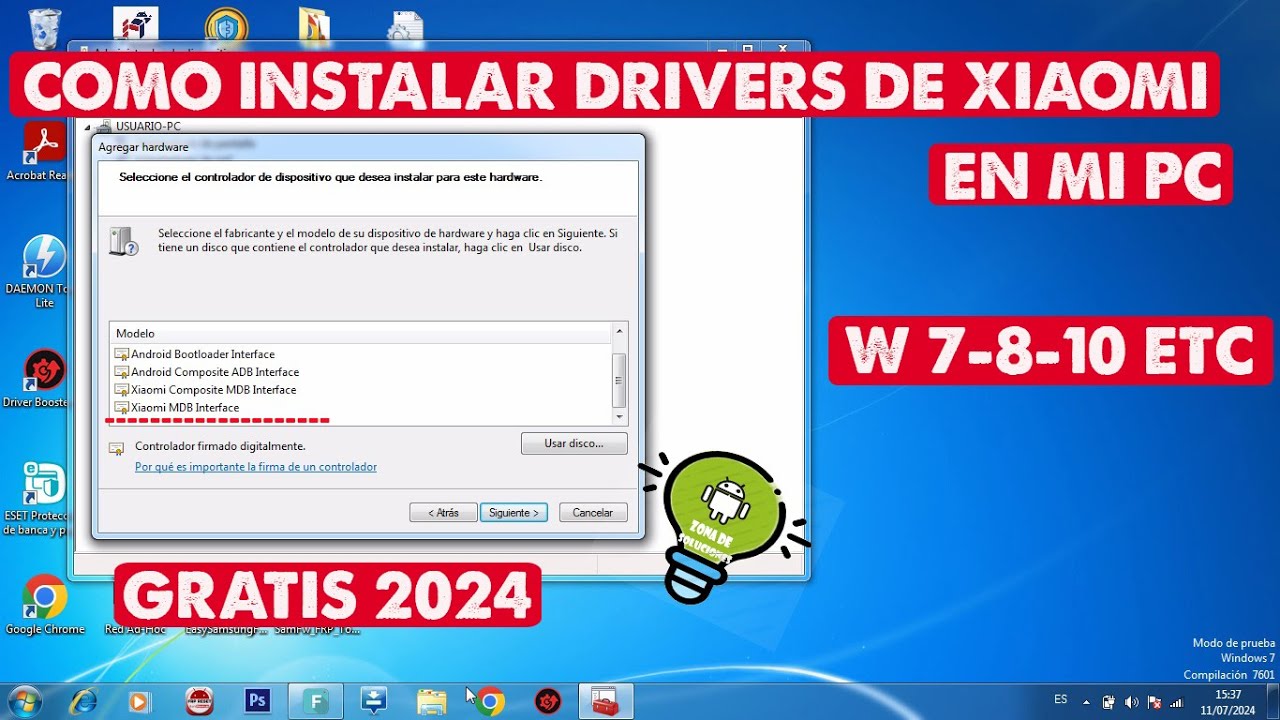The height and width of the screenshot is (720, 1280).
Task: Launch Photoshop from the taskbar
Action: click(x=258, y=701)
